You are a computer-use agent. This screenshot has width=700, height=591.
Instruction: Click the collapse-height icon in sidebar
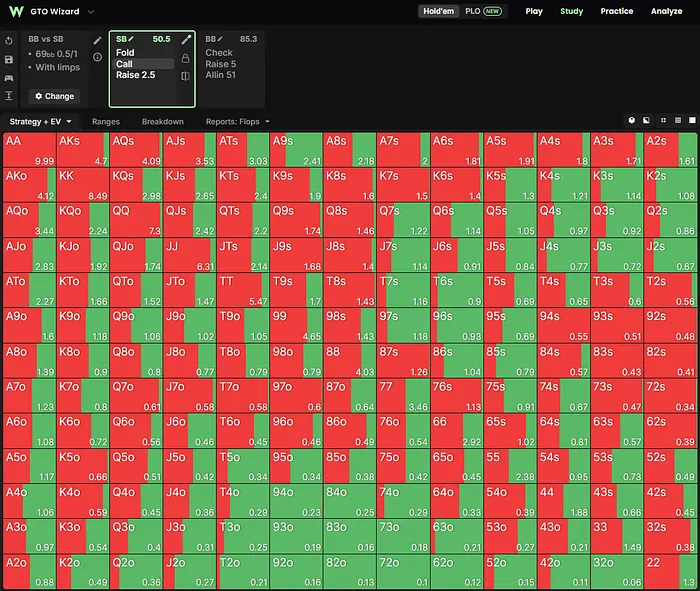(9, 96)
